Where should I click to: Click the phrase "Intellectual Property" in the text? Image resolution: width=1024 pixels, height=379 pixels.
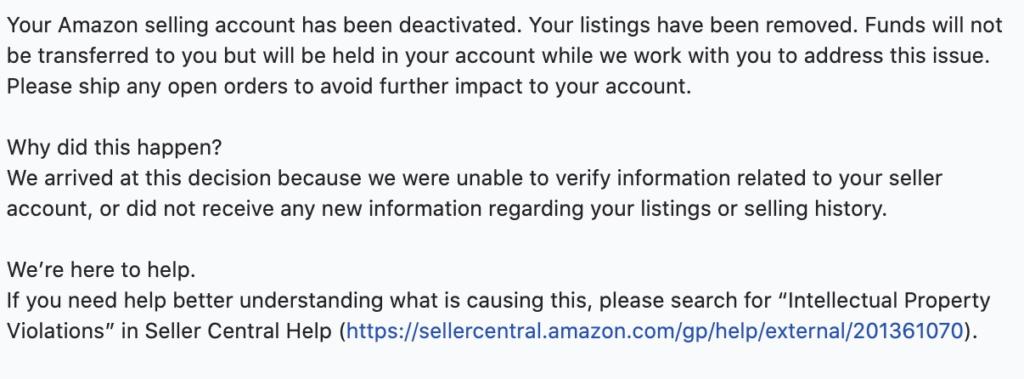(x=890, y=301)
